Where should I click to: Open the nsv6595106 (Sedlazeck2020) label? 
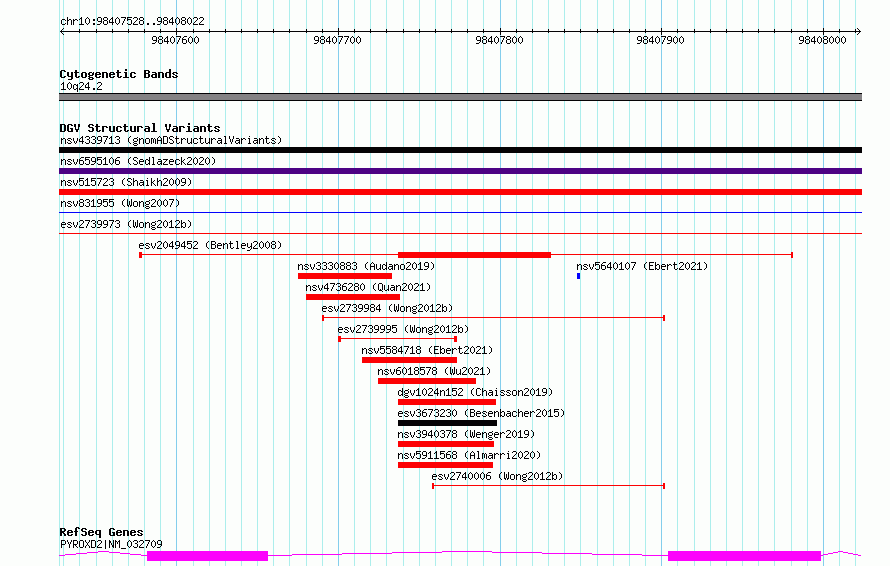[x=138, y=161]
